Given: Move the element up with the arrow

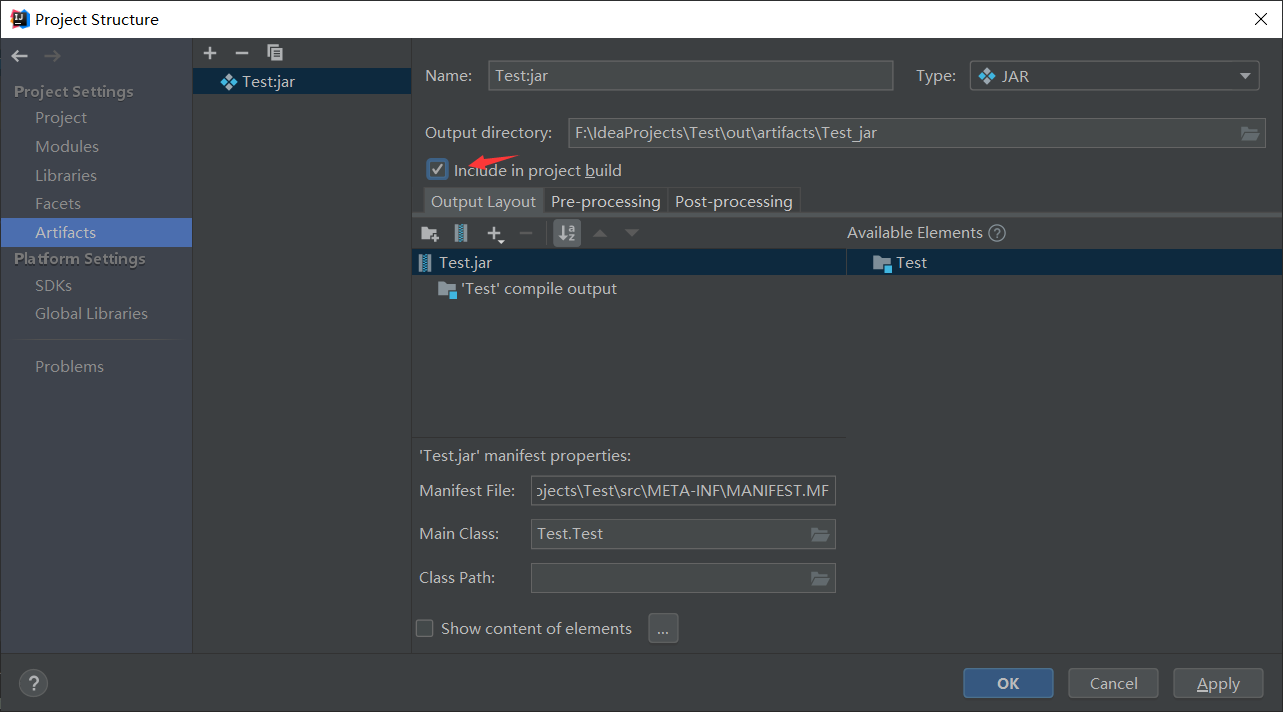Looking at the screenshot, I should 600,233.
